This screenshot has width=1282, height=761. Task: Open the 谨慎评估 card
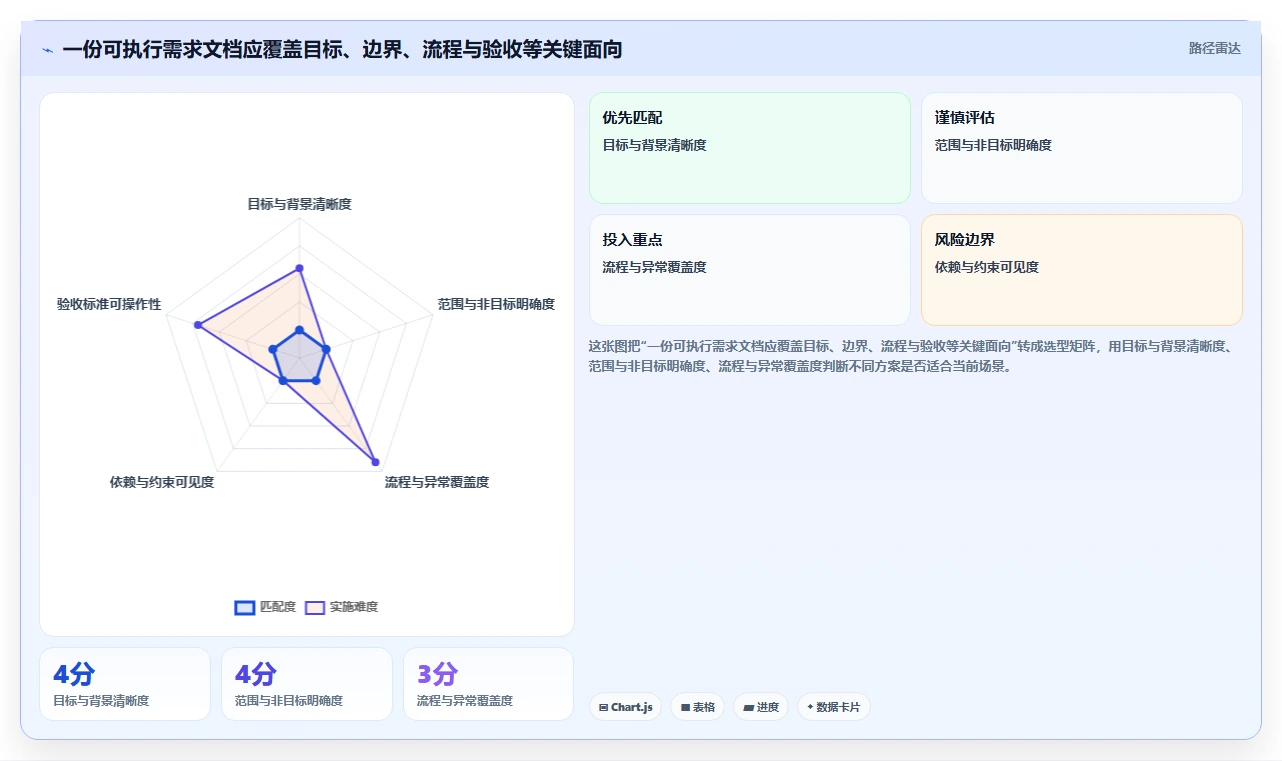[1082, 148]
